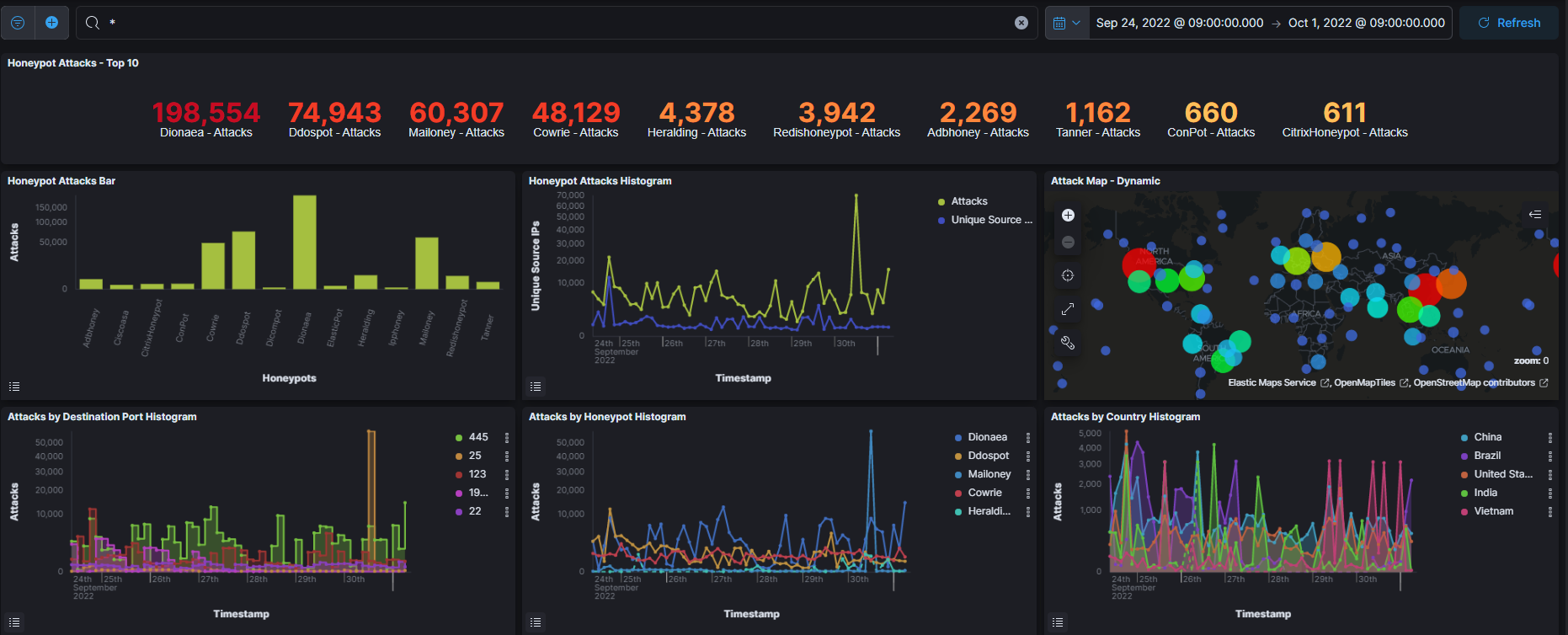
Task: Click the add filter plus icon
Action: 51,23
